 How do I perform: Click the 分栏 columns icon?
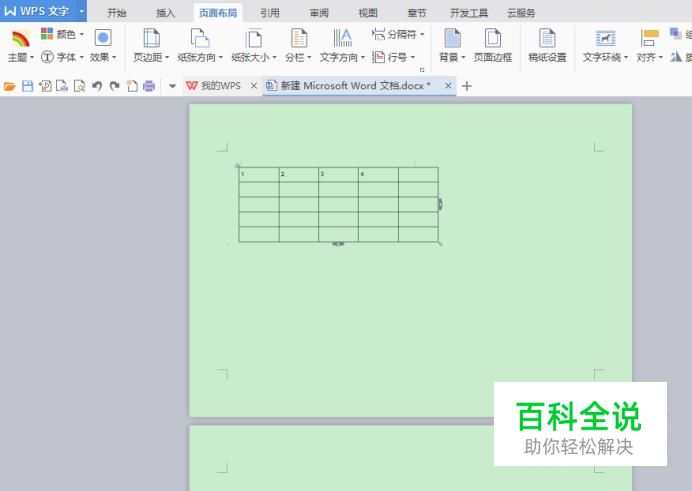(299, 38)
